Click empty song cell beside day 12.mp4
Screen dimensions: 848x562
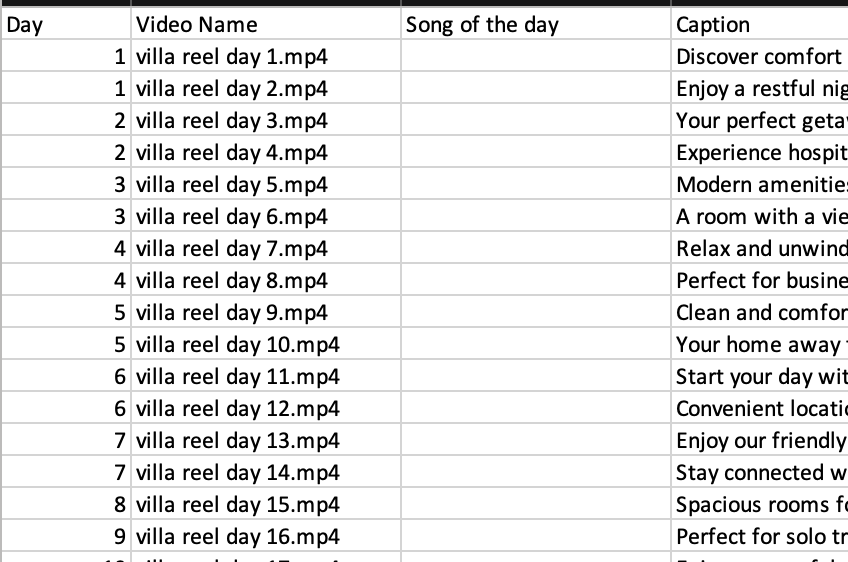point(536,409)
